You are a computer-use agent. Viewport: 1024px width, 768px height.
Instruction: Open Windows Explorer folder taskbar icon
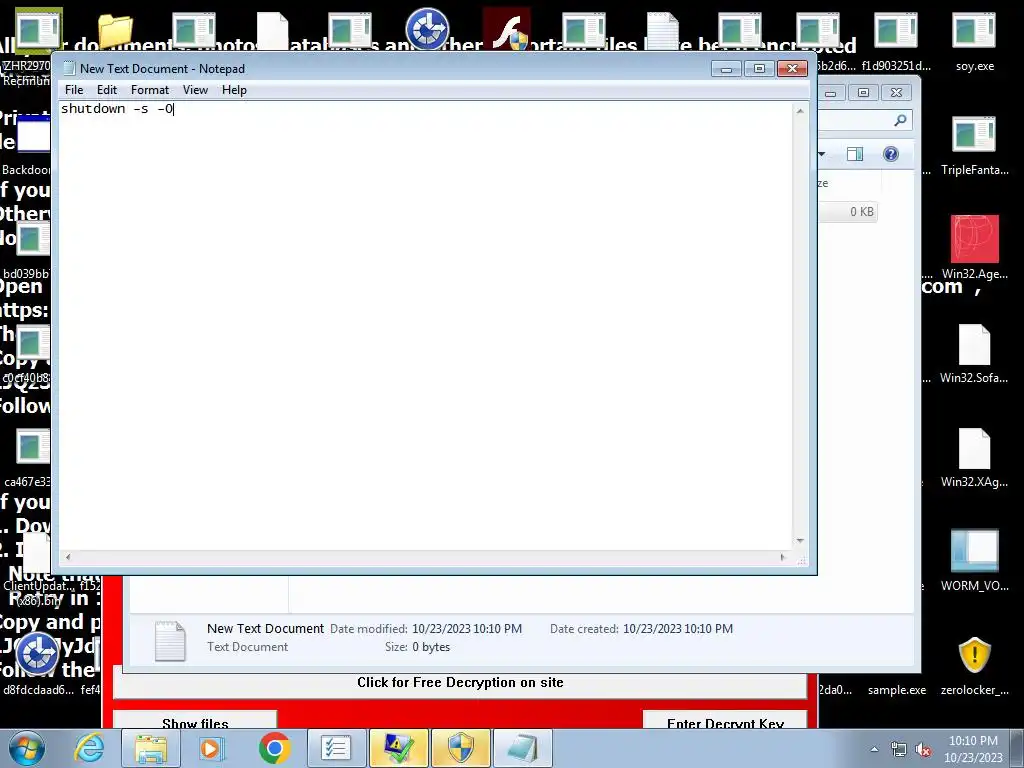tap(151, 748)
